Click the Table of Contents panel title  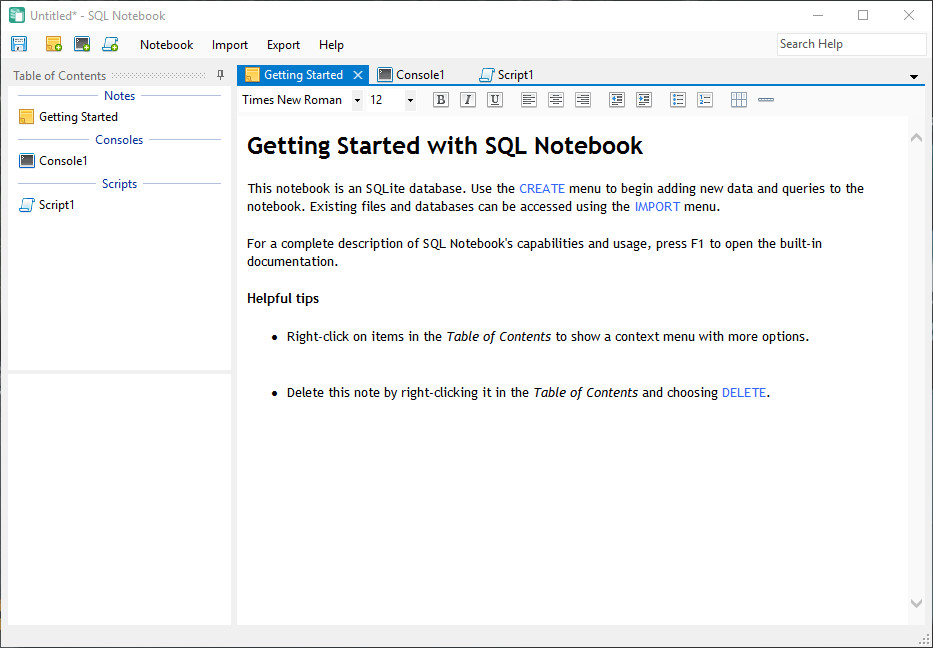click(60, 76)
